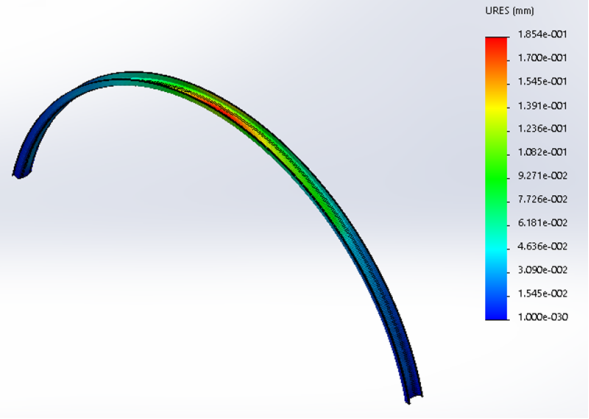Select the 1.545e-001 legend label

[542, 82]
